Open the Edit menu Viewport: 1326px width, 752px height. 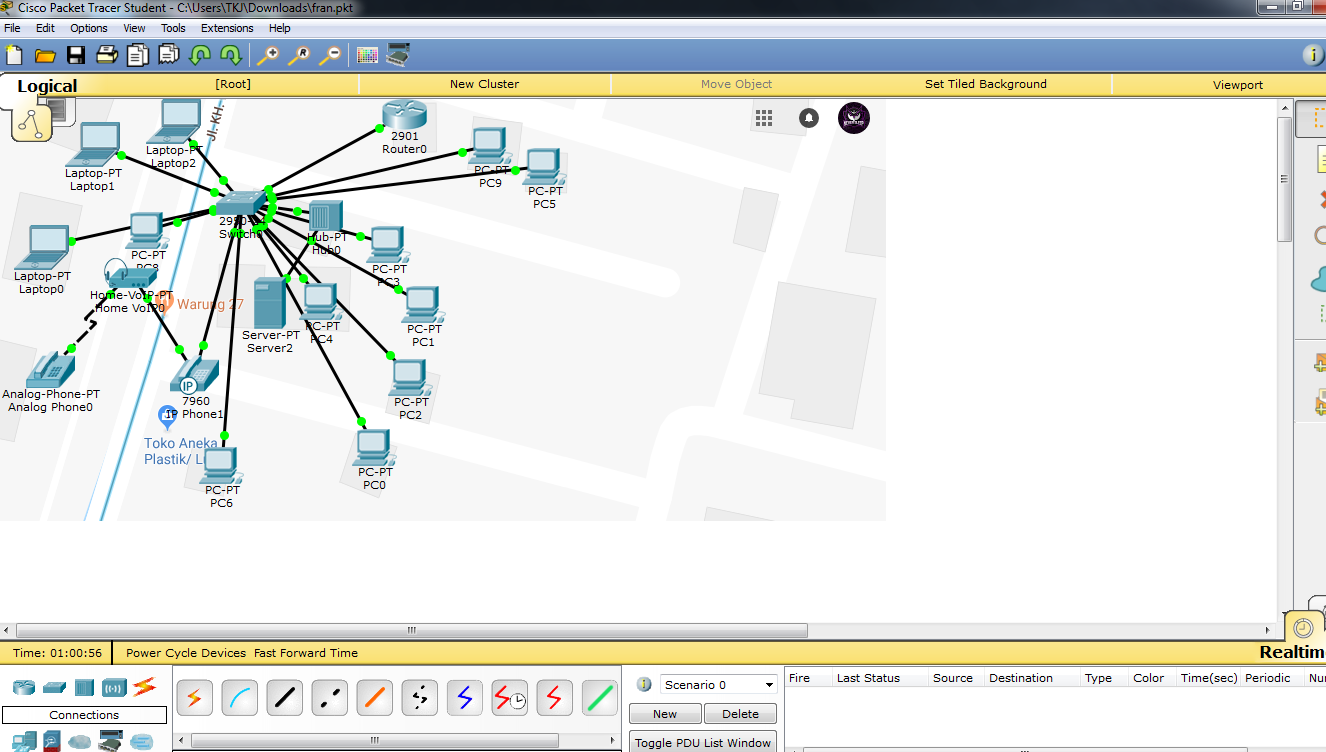[x=45, y=28]
